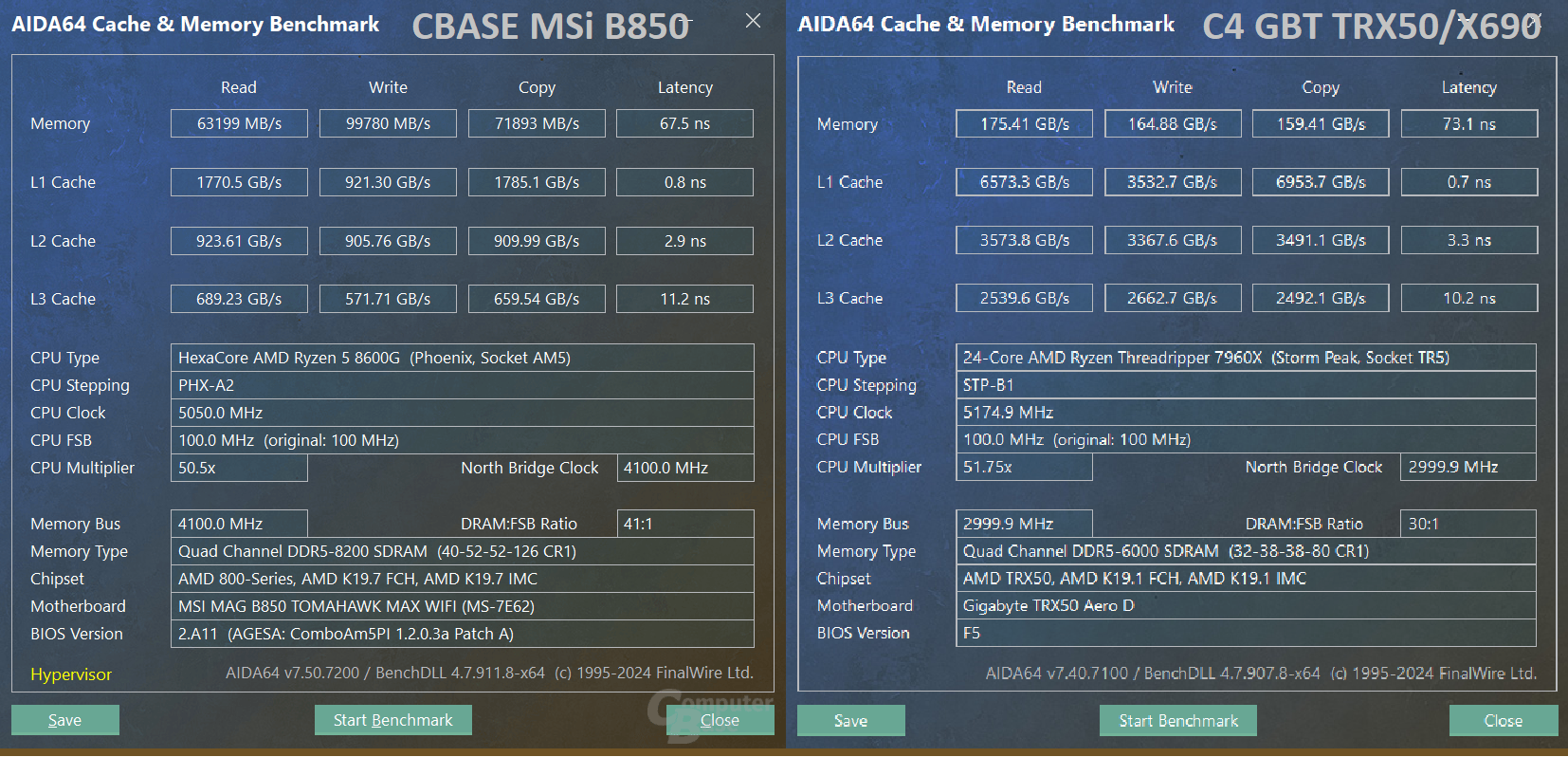Close the left AIDA64 window with X
Viewport: 1568px width, 757px height.
(x=753, y=21)
